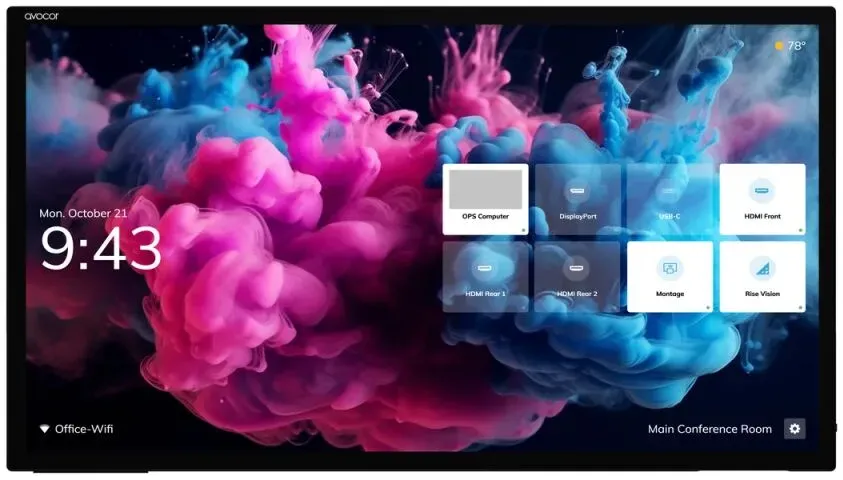Click the 78° temperature reading
This screenshot has height=480, width=843.
point(796,46)
